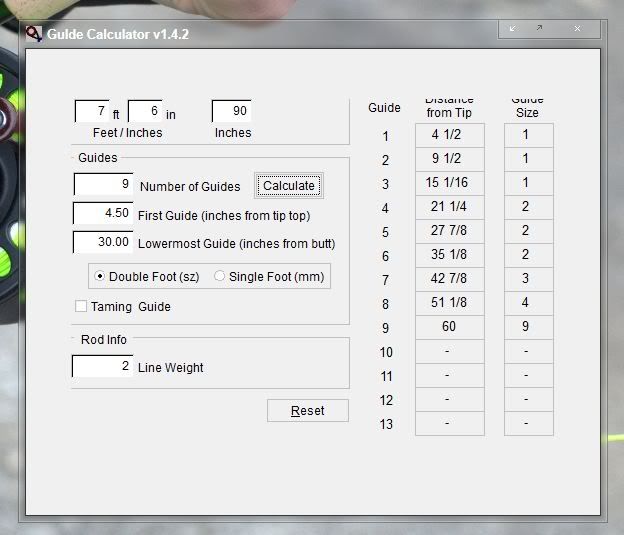
Task: Click guide 4 size cell showing 2
Action: [x=528, y=207]
